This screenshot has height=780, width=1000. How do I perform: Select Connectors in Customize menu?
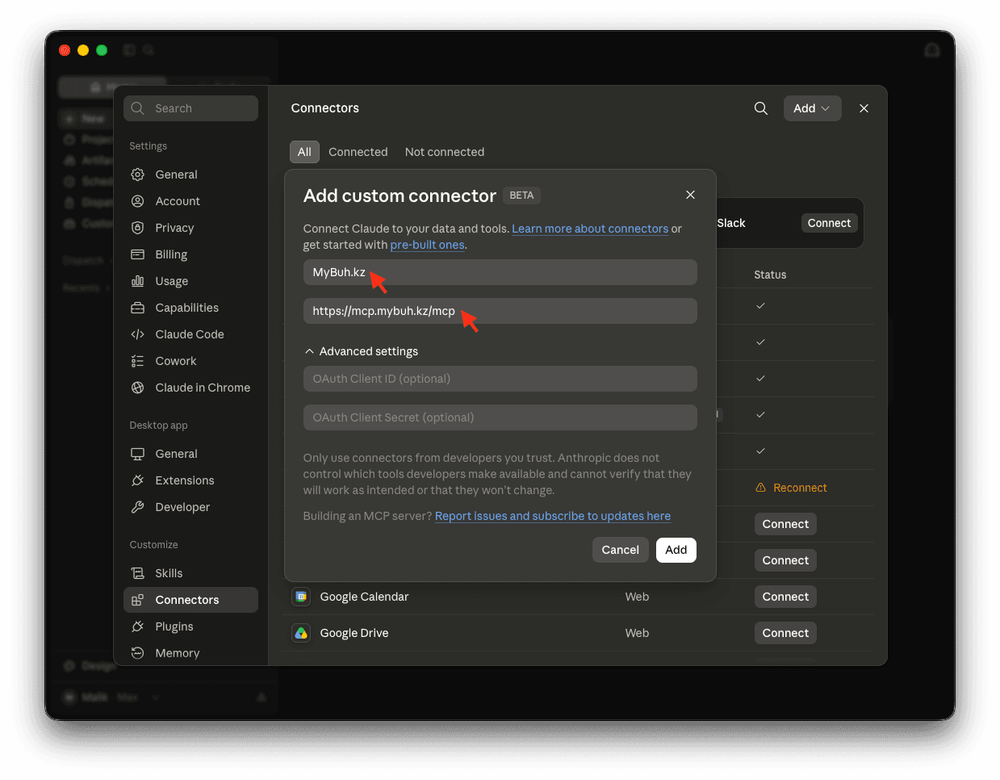(x=191, y=600)
